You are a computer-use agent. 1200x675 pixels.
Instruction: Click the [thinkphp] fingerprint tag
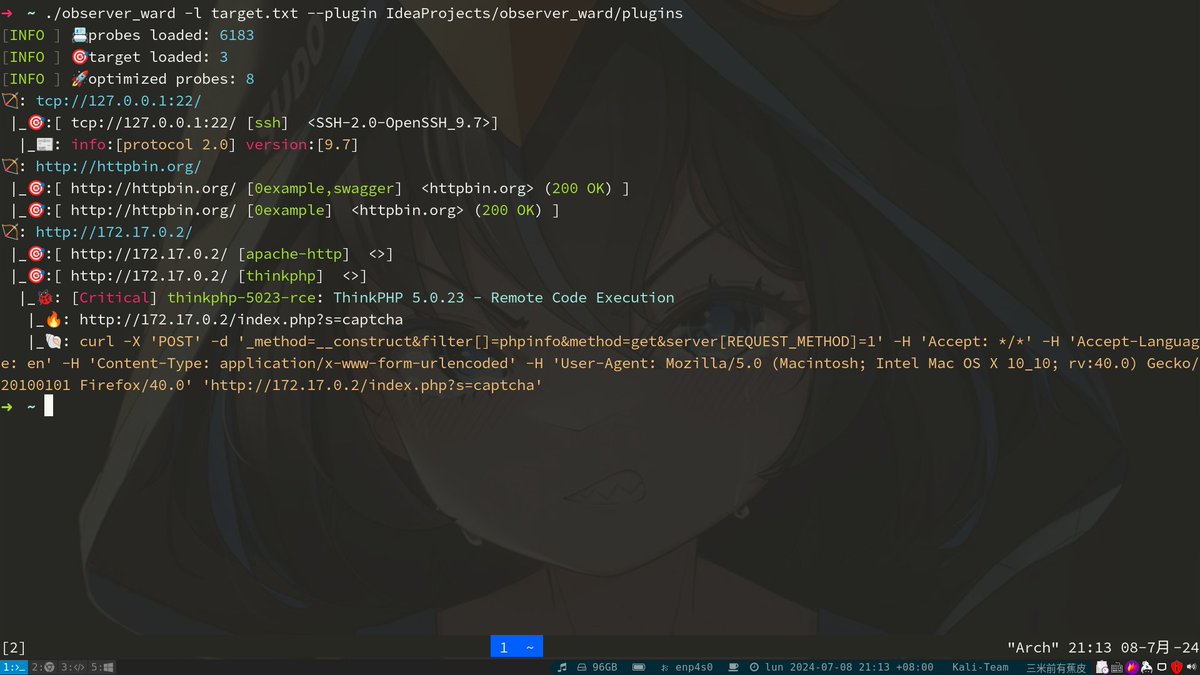pyautogui.click(x=281, y=276)
